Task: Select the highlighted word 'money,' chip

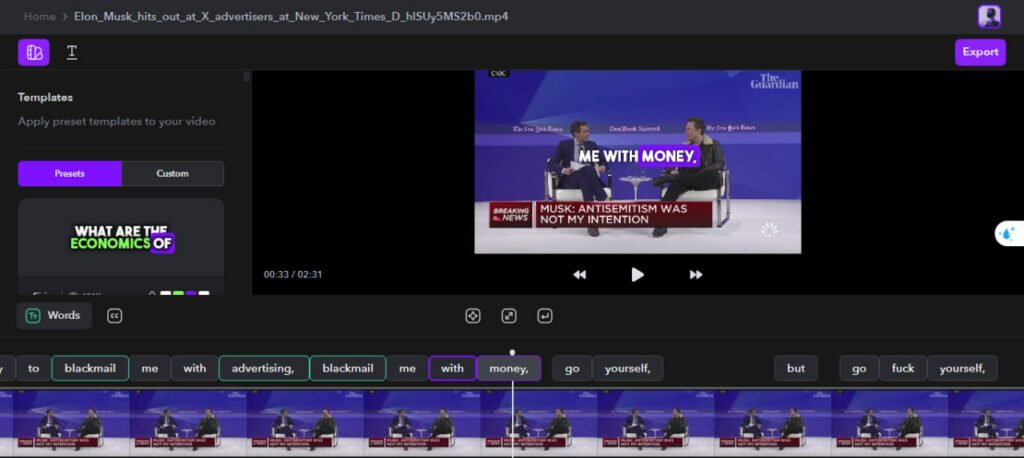Action: pos(508,368)
